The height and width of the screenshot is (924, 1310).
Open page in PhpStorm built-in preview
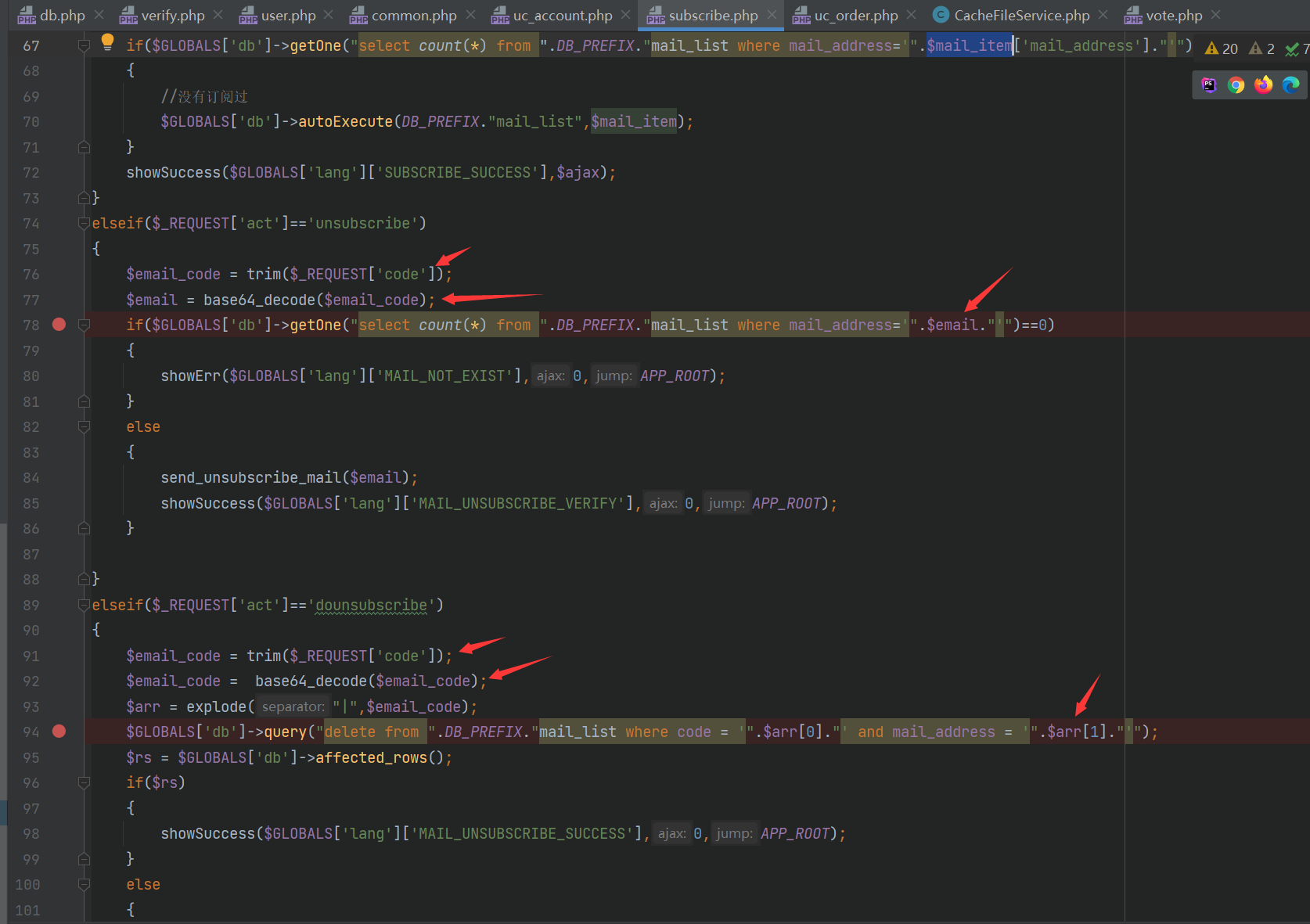tap(1209, 85)
